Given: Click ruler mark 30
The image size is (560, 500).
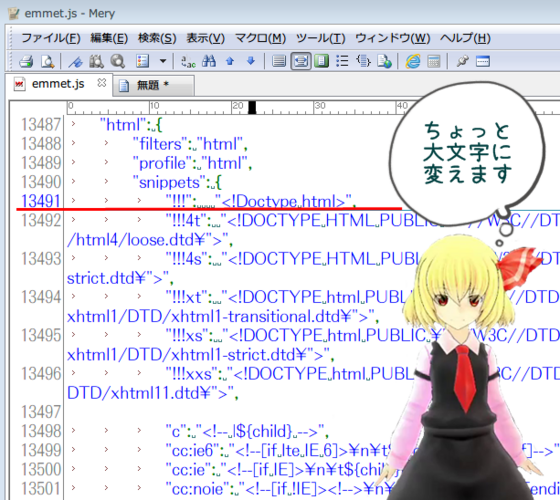Looking at the screenshot, I should tap(320, 106).
